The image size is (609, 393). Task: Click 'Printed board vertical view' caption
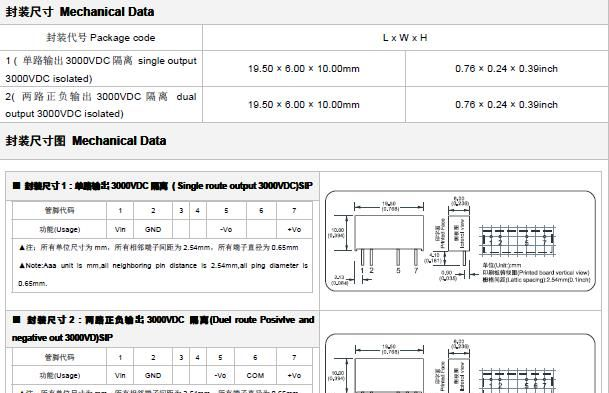(x=536, y=273)
